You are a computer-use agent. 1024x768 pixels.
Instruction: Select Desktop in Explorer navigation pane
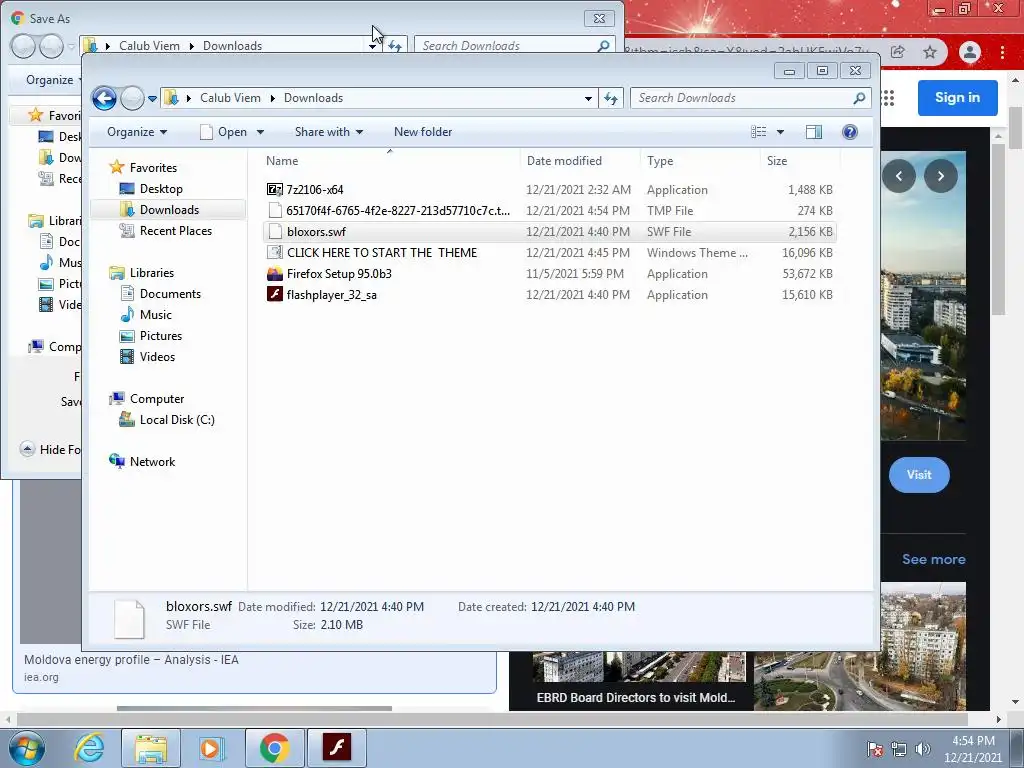[161, 189]
